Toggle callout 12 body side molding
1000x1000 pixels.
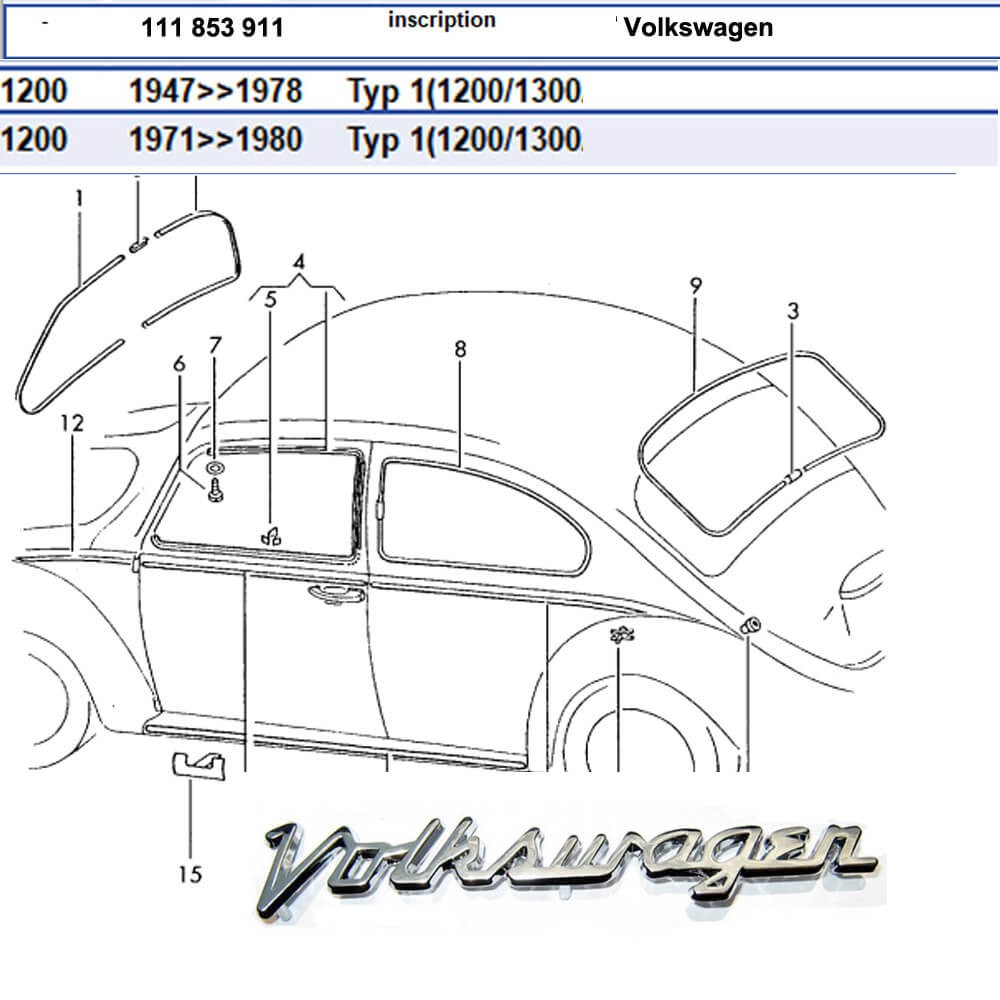pos(72,424)
